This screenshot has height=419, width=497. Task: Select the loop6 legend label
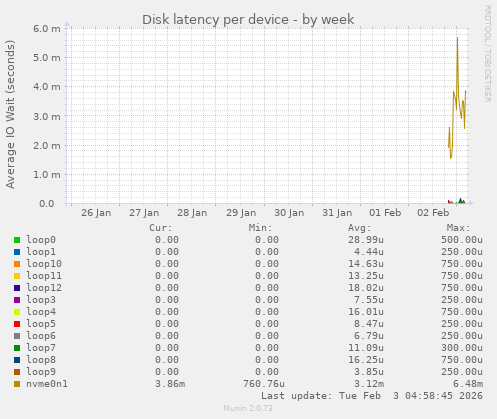[x=41, y=336]
